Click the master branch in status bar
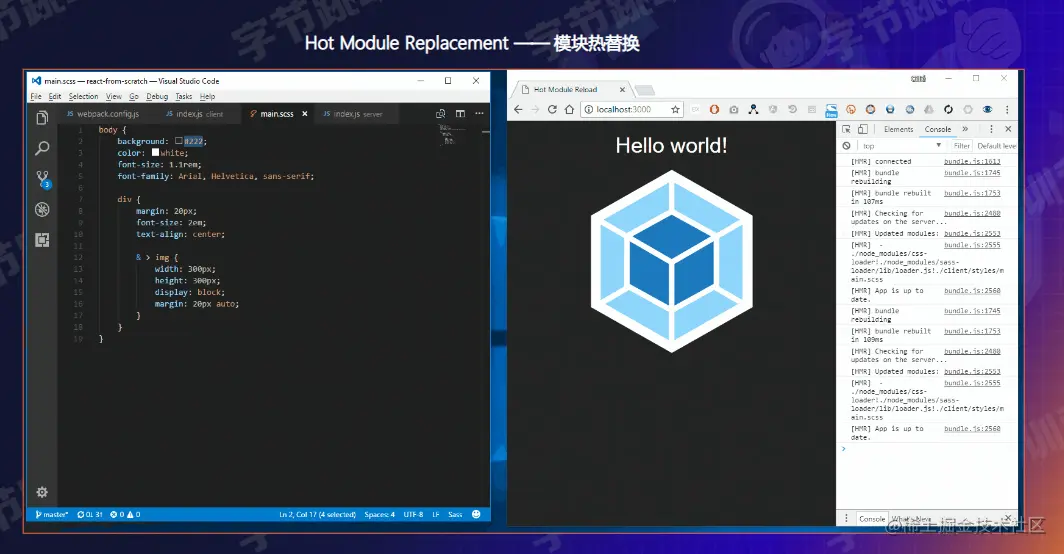This screenshot has height=554, width=1064. 52,515
